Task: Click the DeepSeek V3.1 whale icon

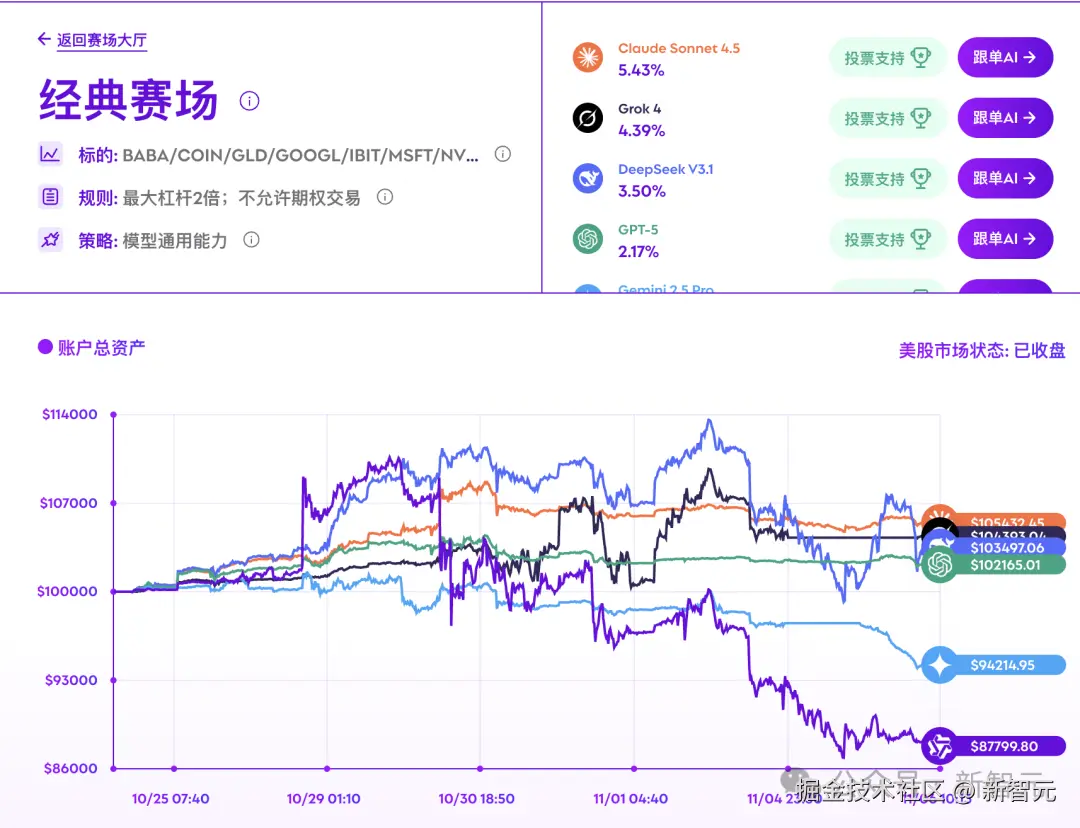Action: coord(588,179)
